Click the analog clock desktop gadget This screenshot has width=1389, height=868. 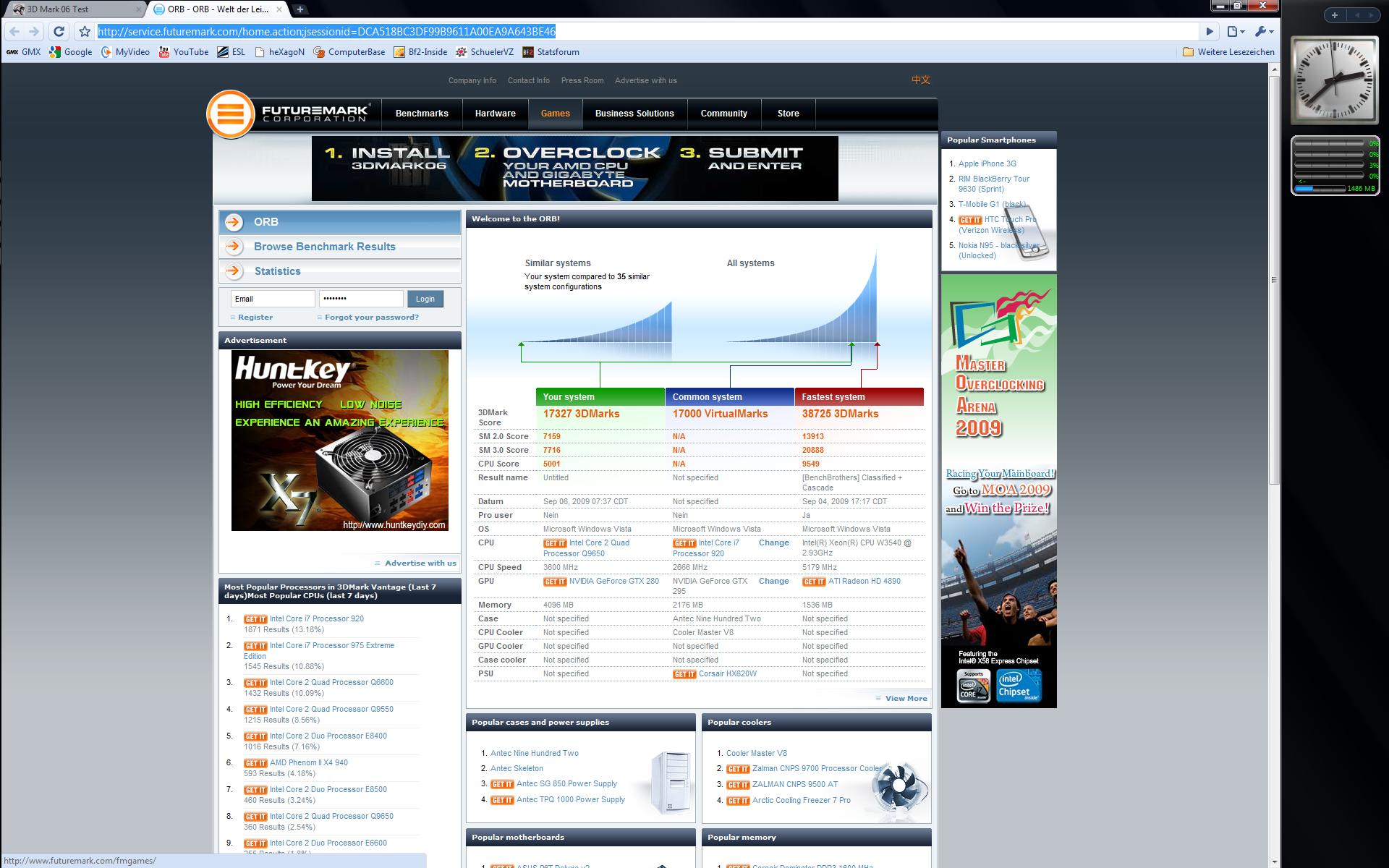(1335, 79)
